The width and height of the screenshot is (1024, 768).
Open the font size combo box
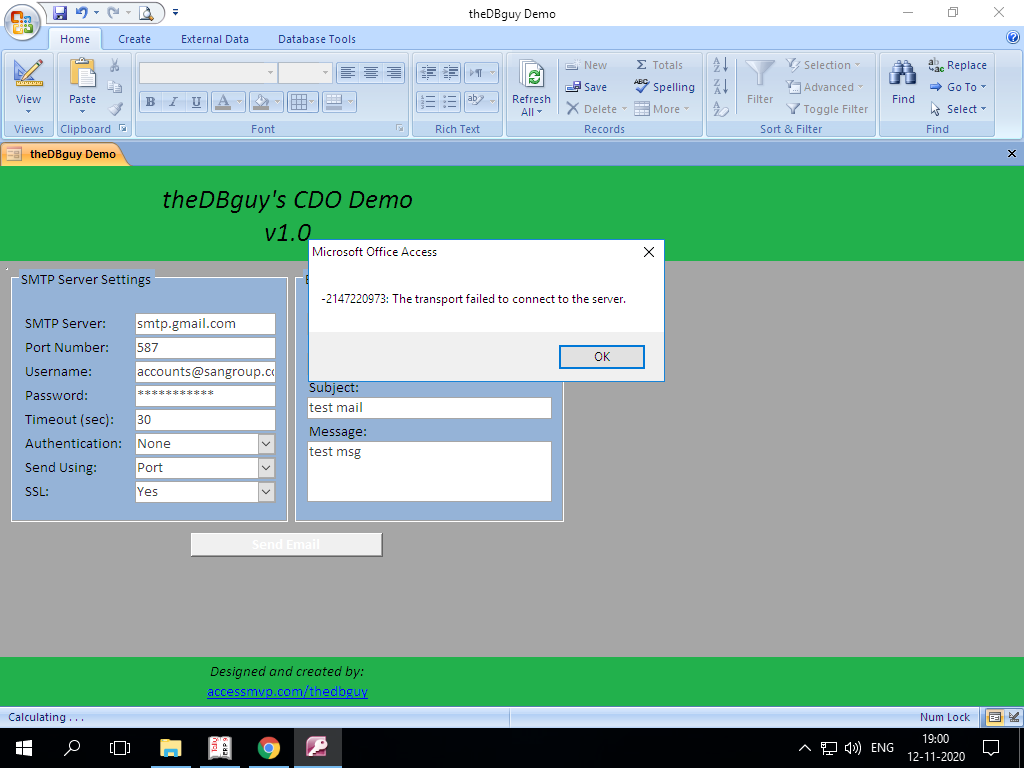[306, 72]
